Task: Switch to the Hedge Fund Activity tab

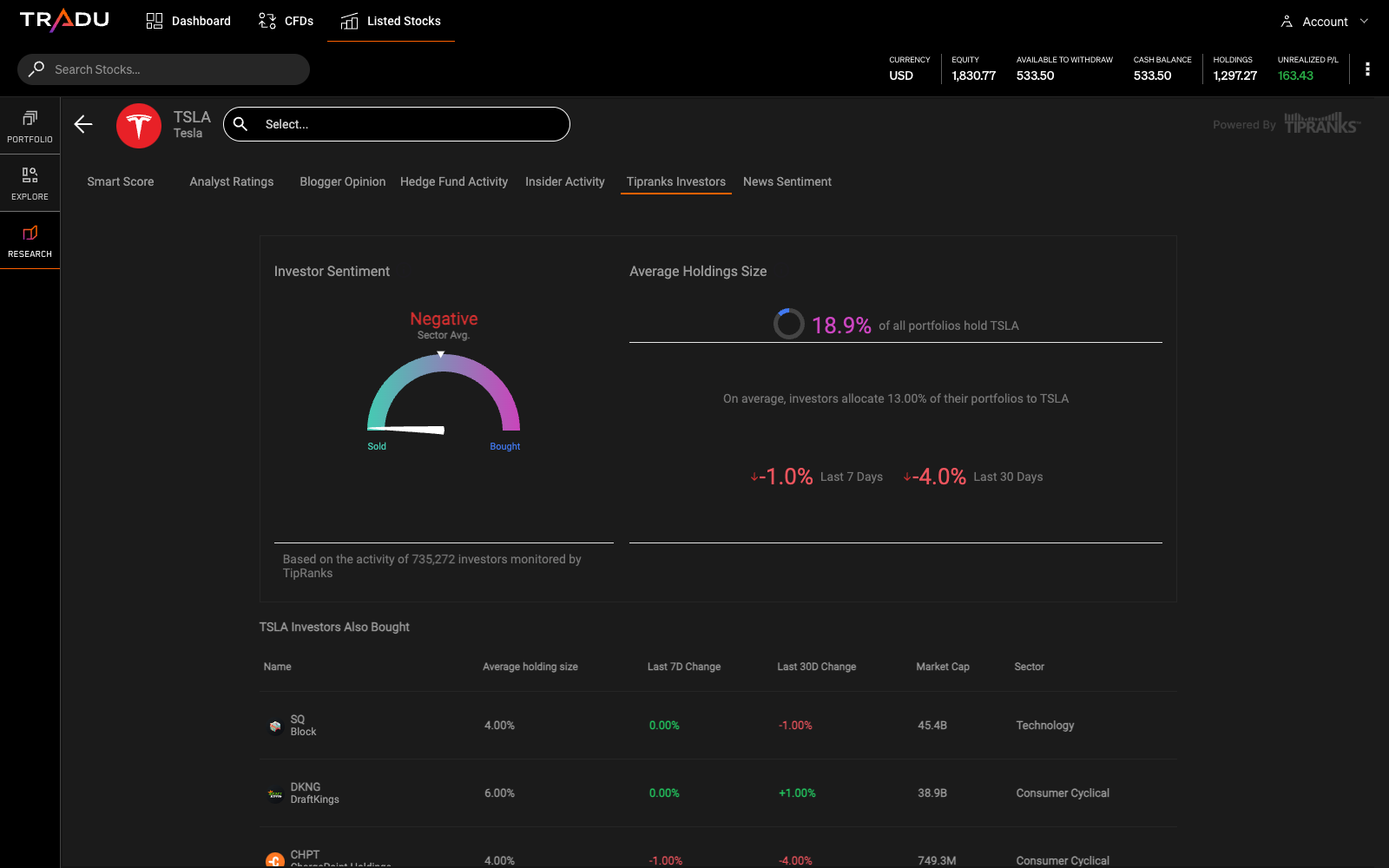Action: point(454,181)
